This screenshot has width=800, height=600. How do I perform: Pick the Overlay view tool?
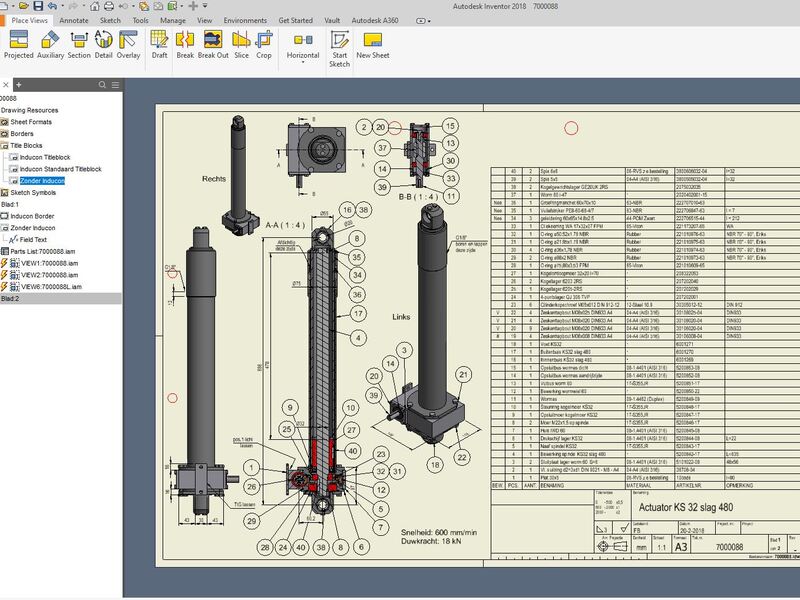128,45
